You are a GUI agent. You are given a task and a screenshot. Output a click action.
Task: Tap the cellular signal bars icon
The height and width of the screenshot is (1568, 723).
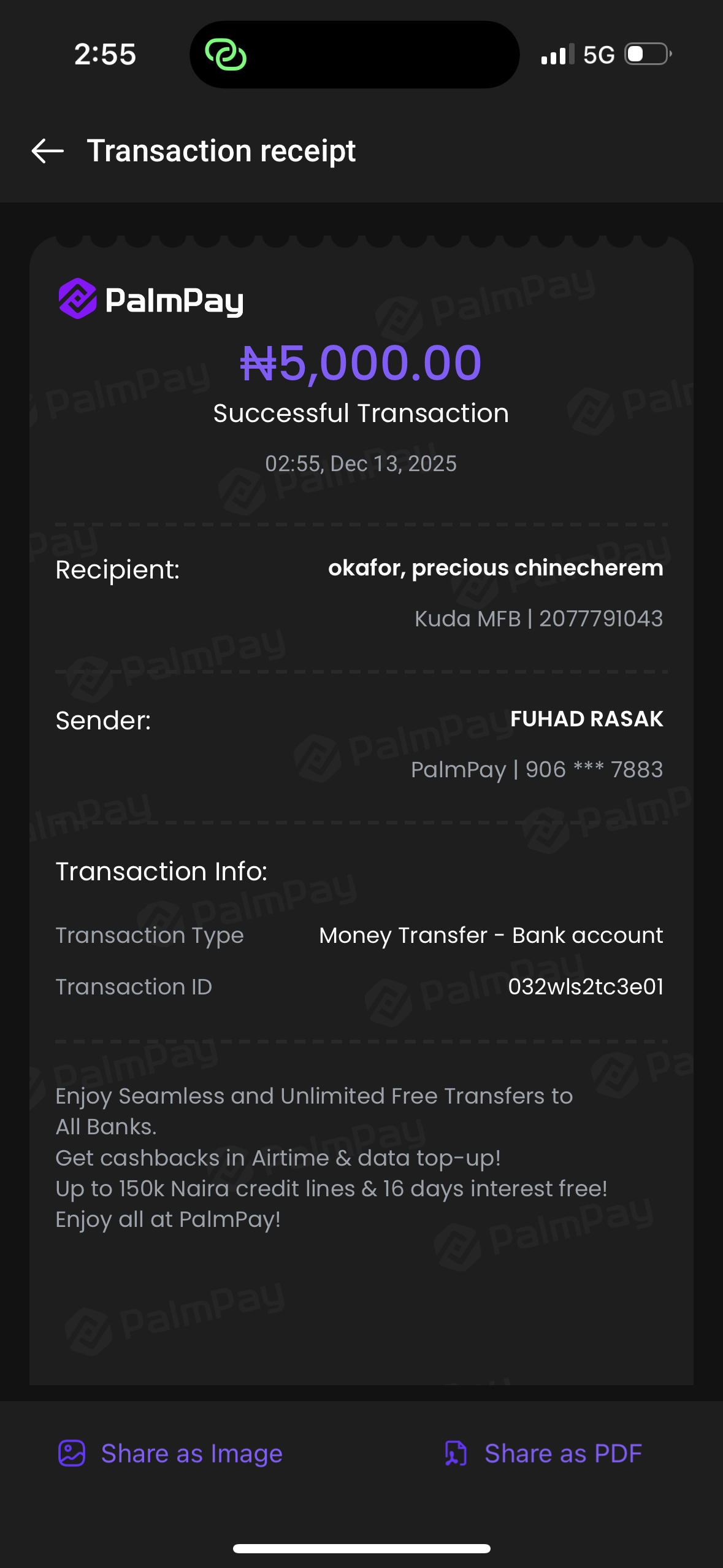[x=557, y=55]
